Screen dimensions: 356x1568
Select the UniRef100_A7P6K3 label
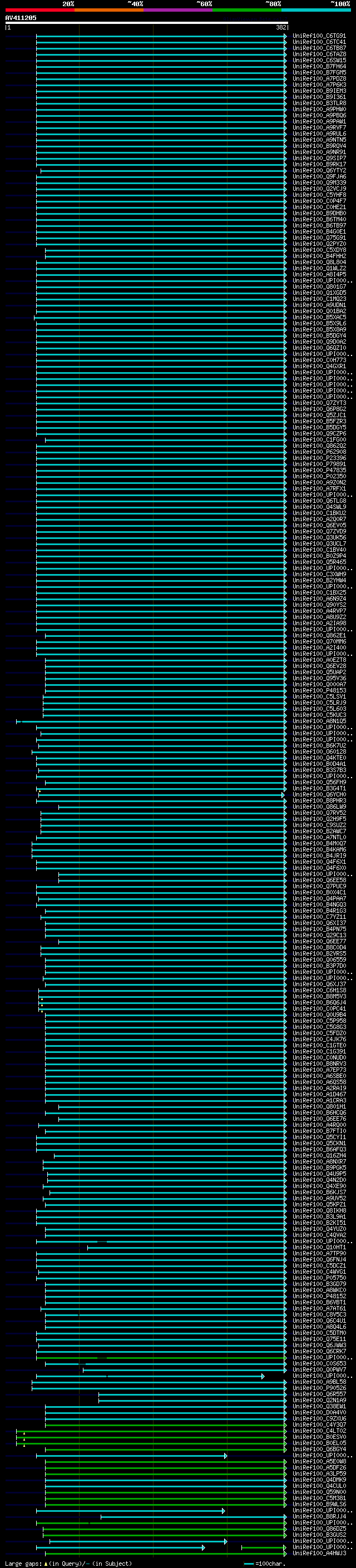[319, 85]
